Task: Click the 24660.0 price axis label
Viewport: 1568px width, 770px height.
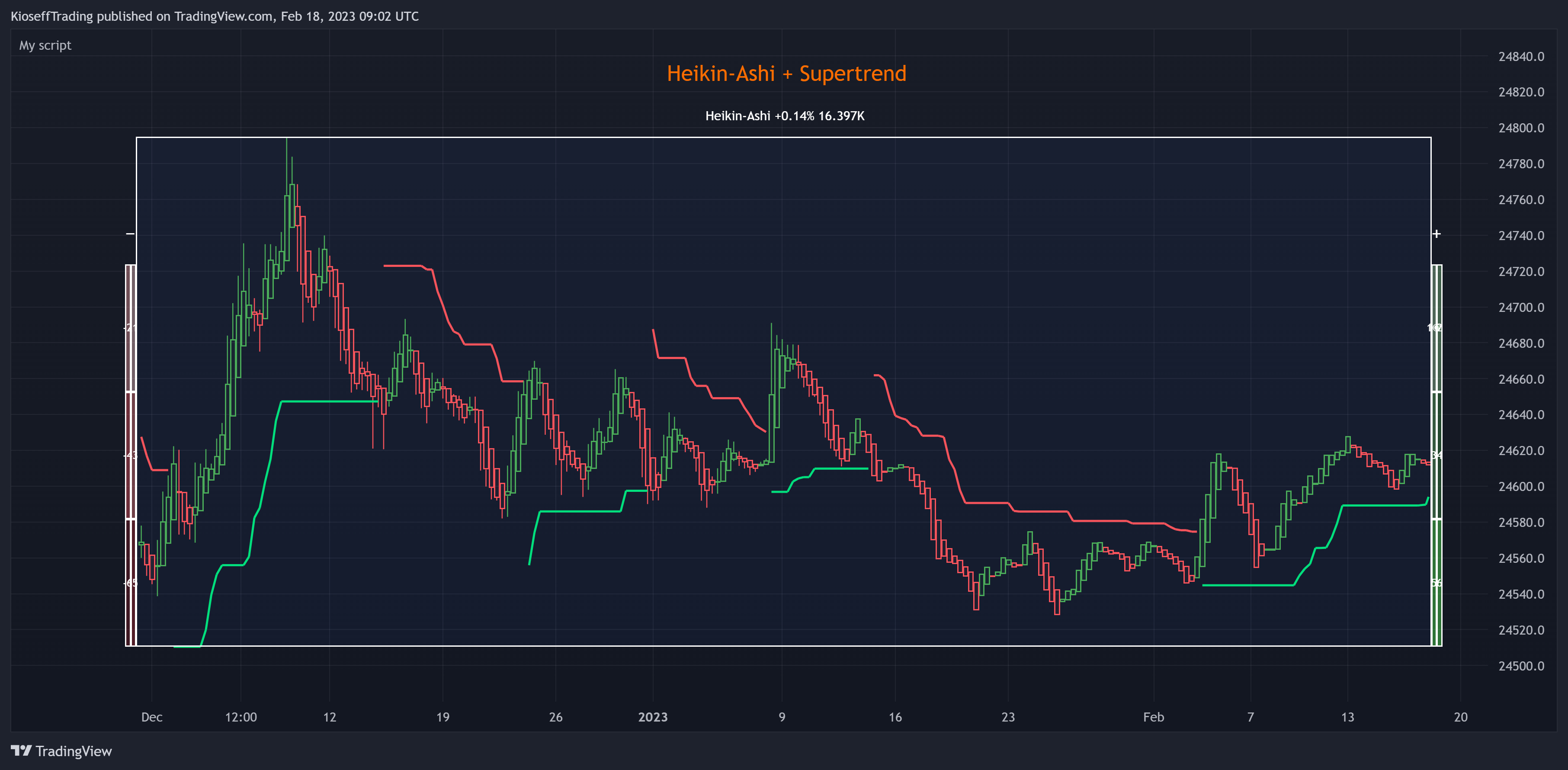Action: click(x=1521, y=379)
